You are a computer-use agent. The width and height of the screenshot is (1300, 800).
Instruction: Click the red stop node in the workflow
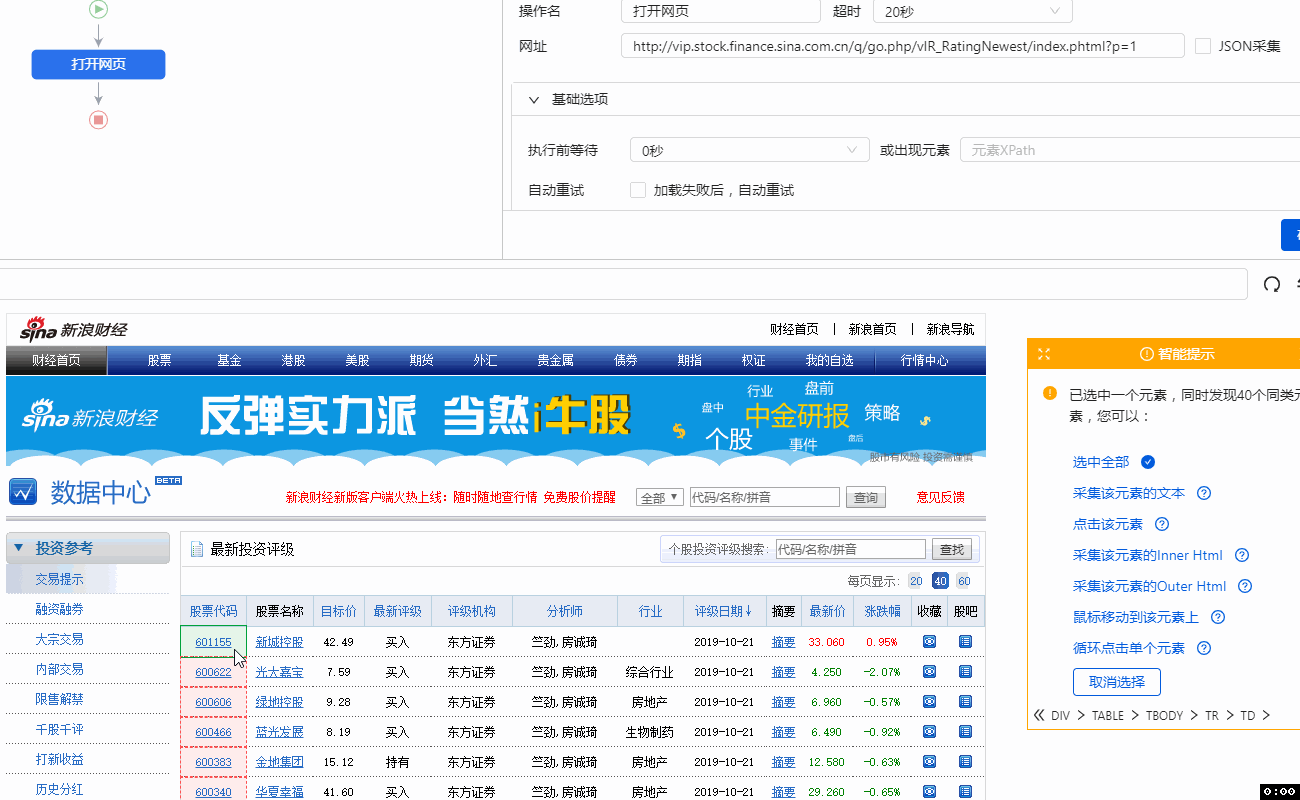(98, 120)
